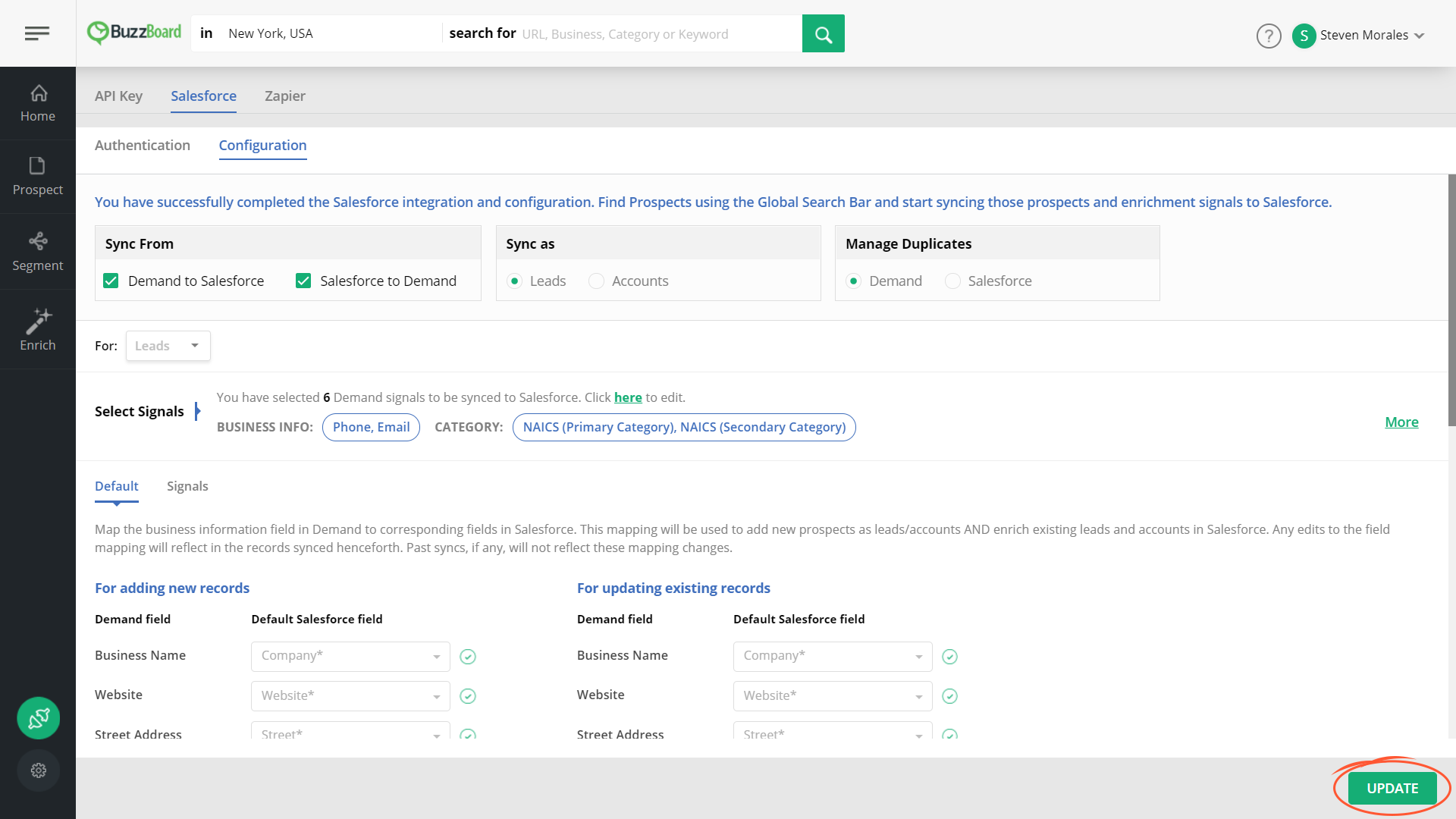Select Demand radio under Manage Duplicates

pyautogui.click(x=854, y=281)
